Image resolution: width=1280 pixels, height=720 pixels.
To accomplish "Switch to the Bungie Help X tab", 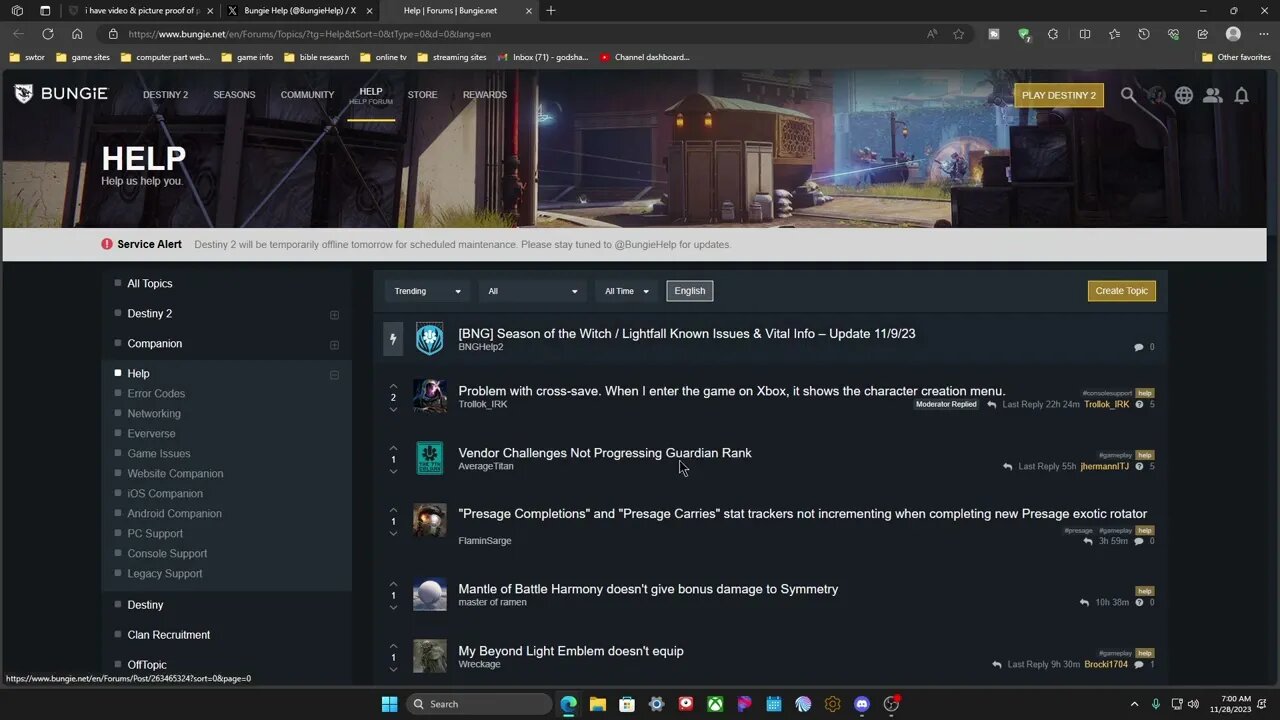I will 298,10.
